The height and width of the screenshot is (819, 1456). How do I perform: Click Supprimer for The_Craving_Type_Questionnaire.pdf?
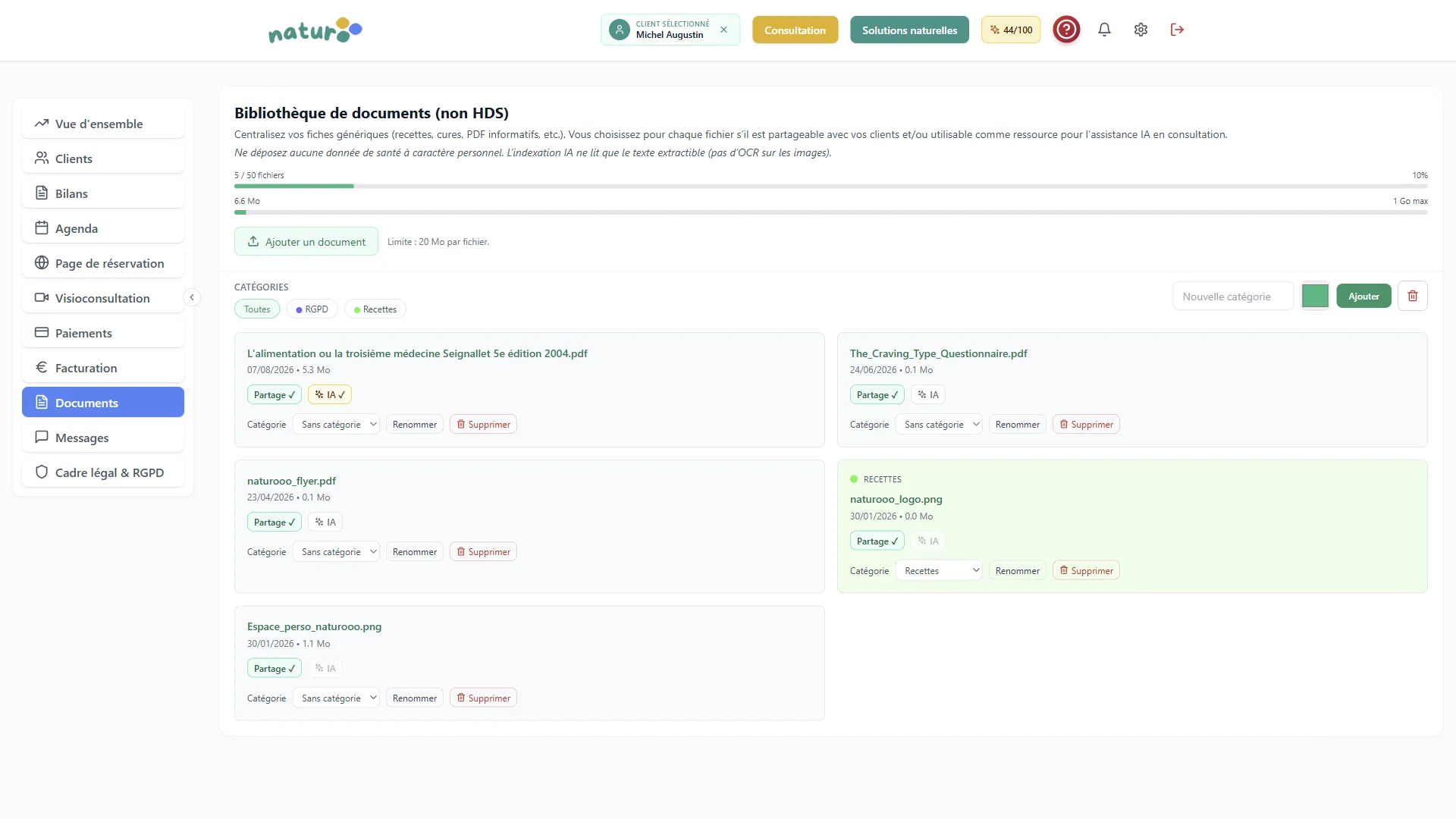tap(1086, 424)
